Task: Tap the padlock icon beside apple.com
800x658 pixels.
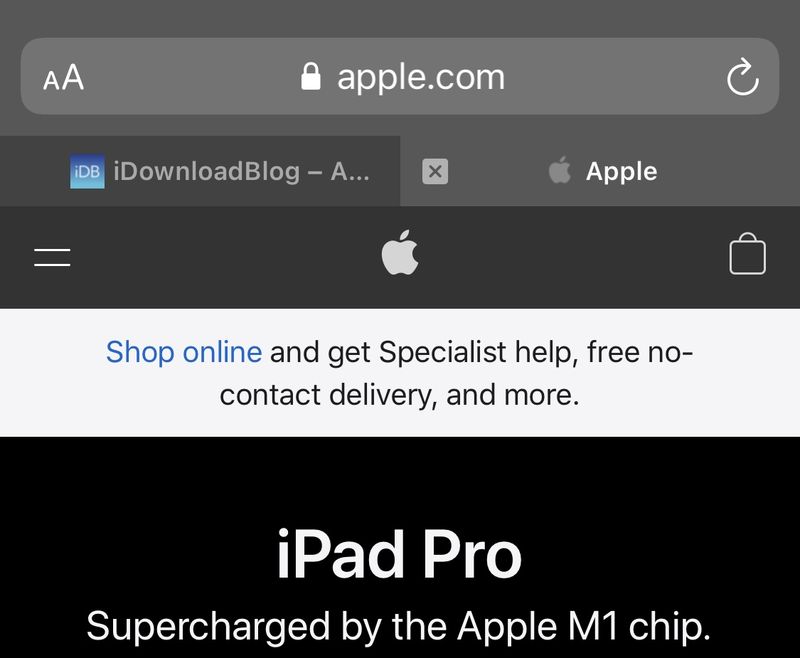Action: point(311,77)
